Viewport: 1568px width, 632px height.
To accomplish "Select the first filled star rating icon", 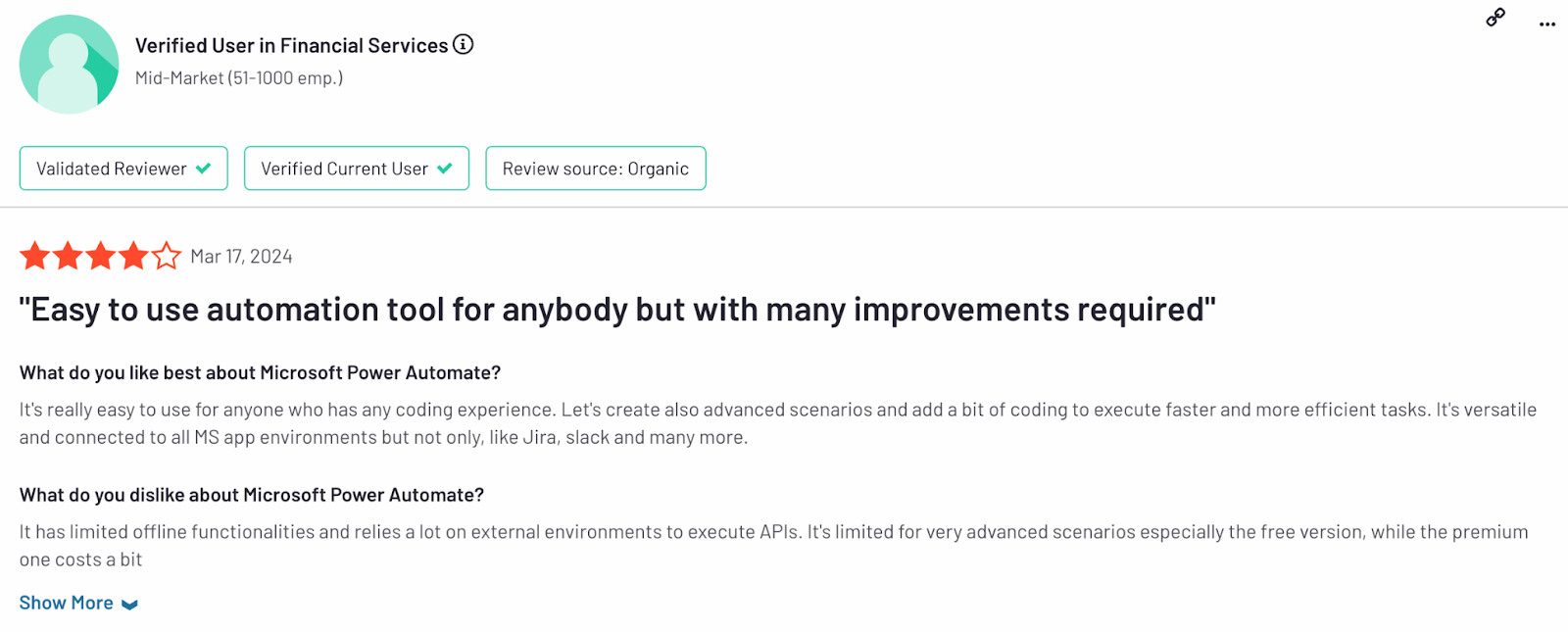I will (x=34, y=255).
